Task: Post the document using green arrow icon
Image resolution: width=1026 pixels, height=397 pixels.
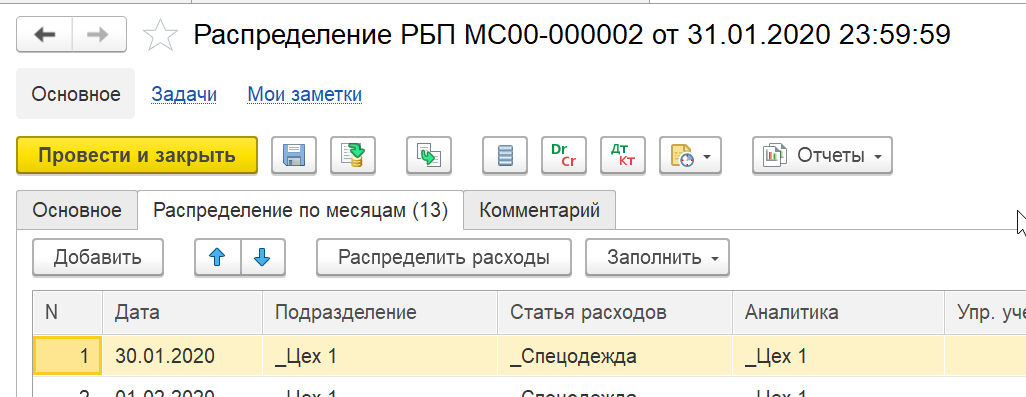Action: click(x=353, y=155)
